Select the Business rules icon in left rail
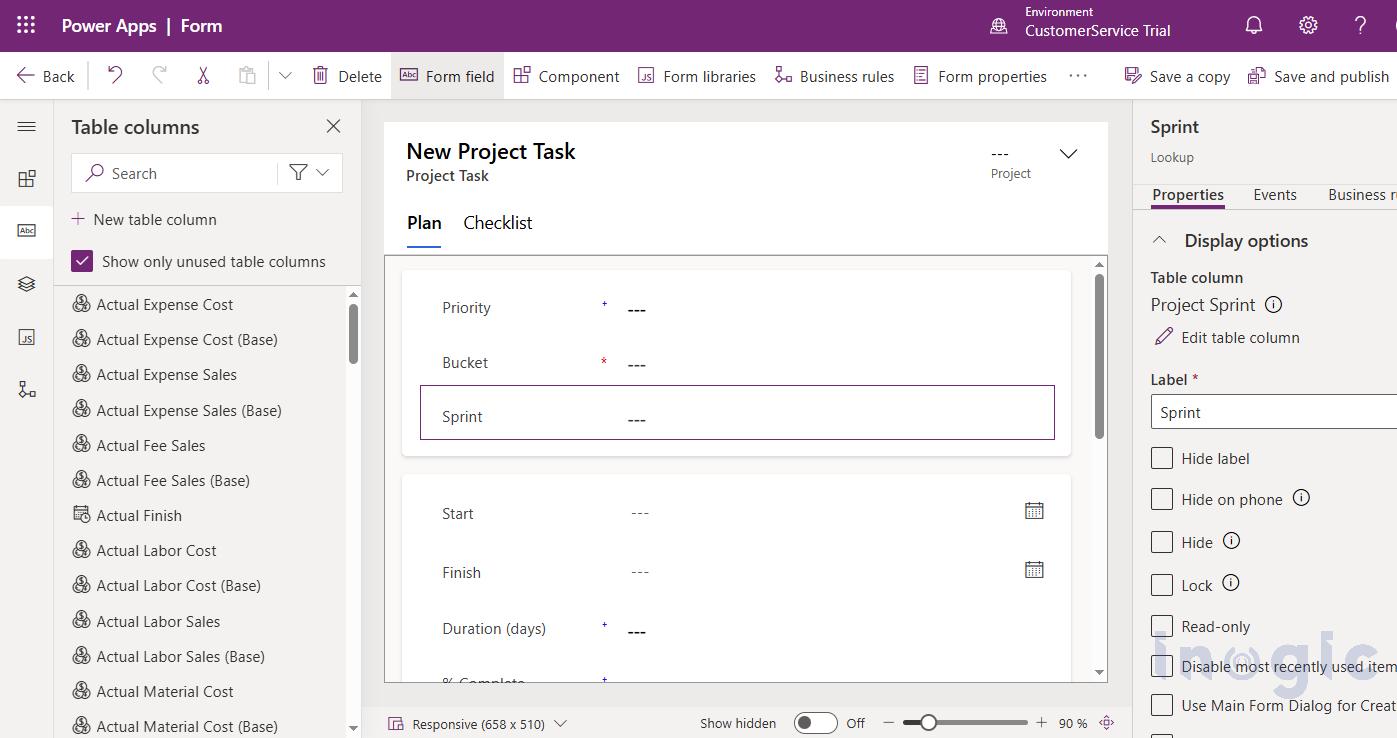The image size is (1397, 738). (x=26, y=389)
